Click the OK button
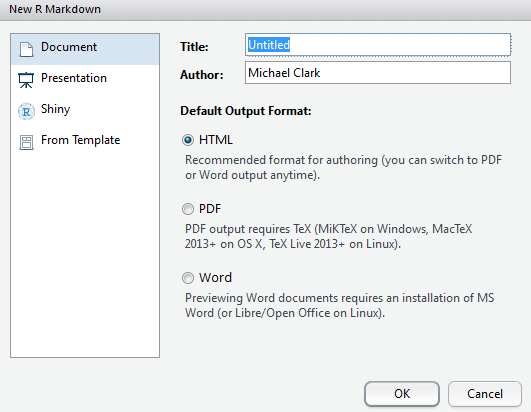Screen dimensions: 531x412 (x=402, y=394)
